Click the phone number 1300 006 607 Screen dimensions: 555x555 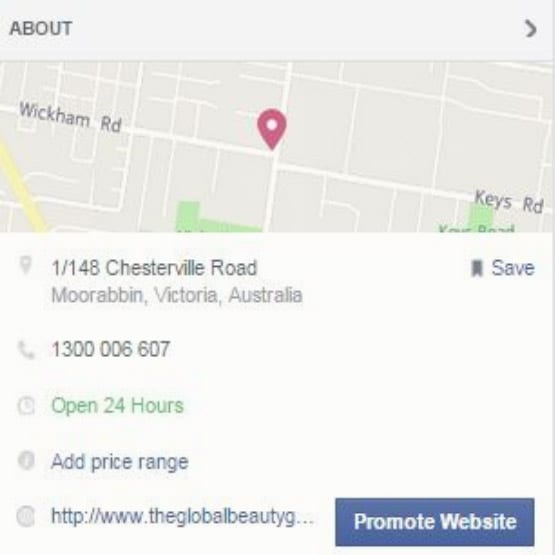pos(111,349)
